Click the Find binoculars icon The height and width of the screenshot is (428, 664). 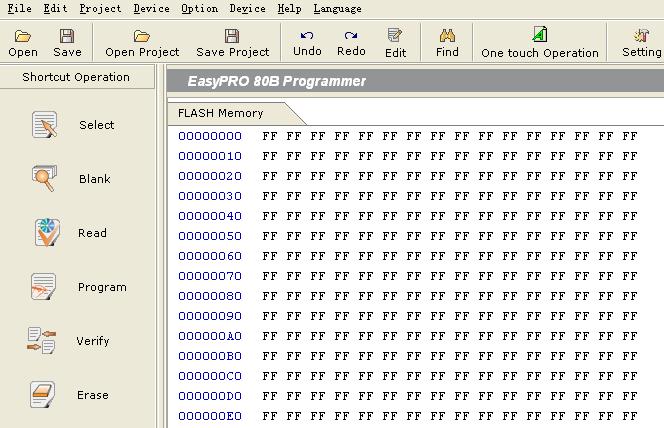[x=447, y=36]
